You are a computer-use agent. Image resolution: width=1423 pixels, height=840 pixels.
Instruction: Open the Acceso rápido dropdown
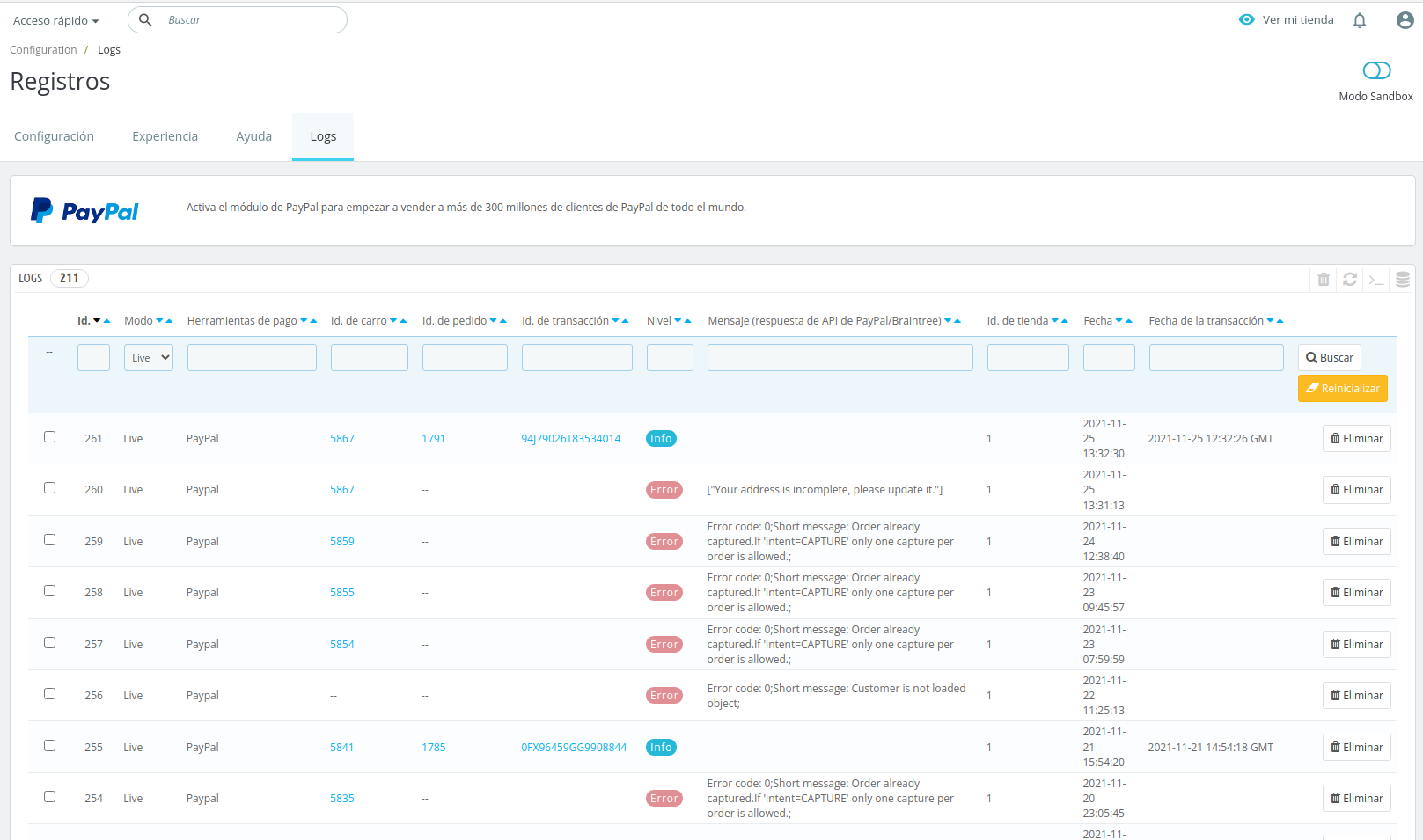coord(55,20)
